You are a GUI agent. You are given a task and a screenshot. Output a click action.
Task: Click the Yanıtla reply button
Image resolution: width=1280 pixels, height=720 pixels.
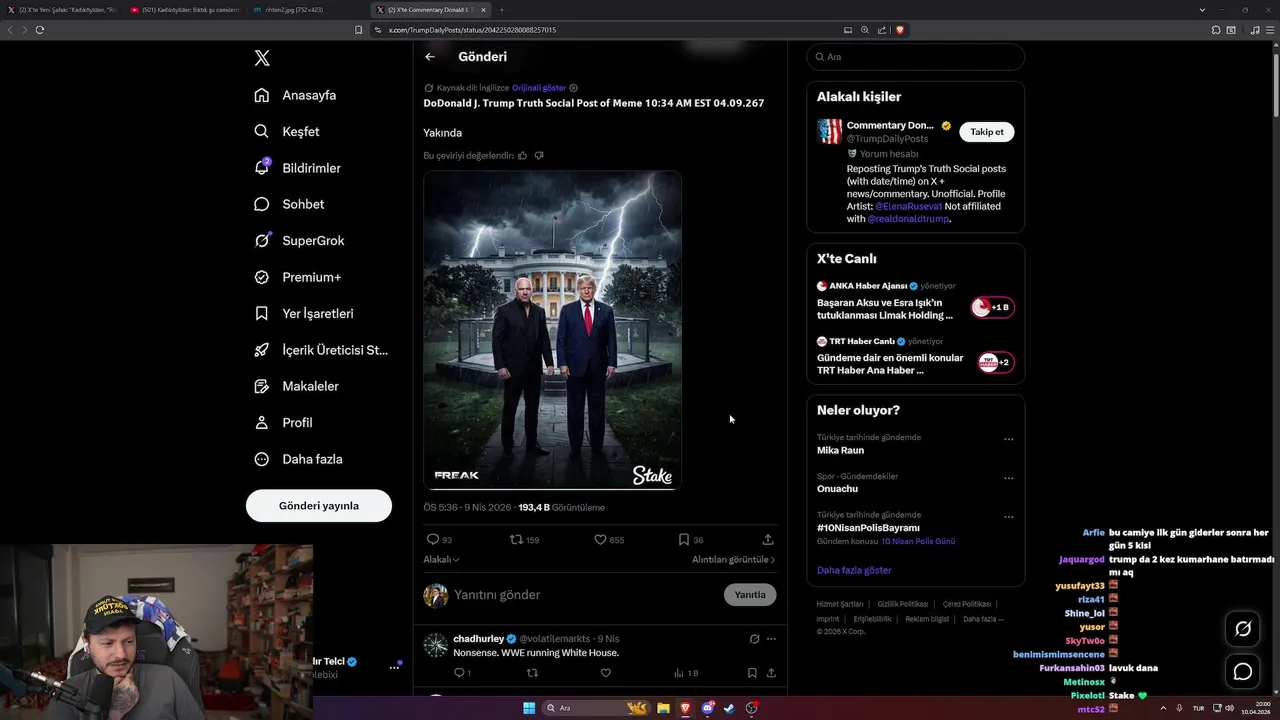point(750,595)
